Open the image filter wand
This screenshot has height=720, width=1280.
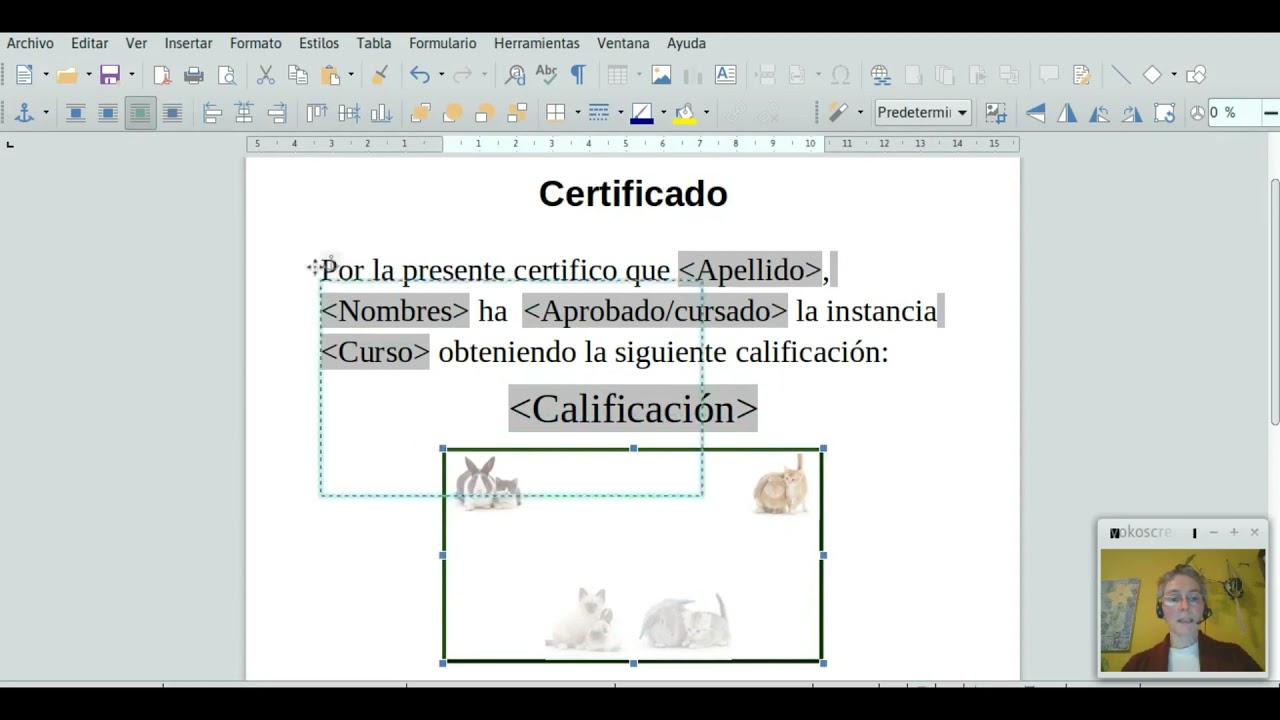pyautogui.click(x=838, y=113)
